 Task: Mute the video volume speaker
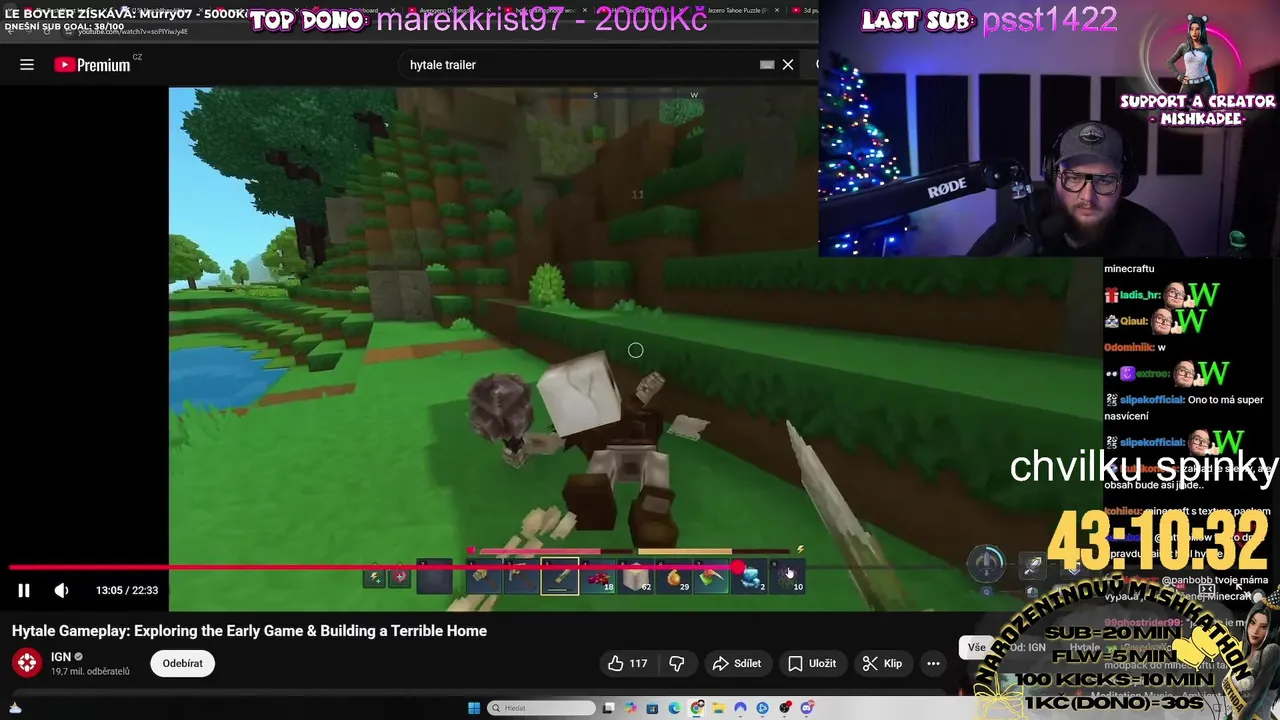coord(61,590)
